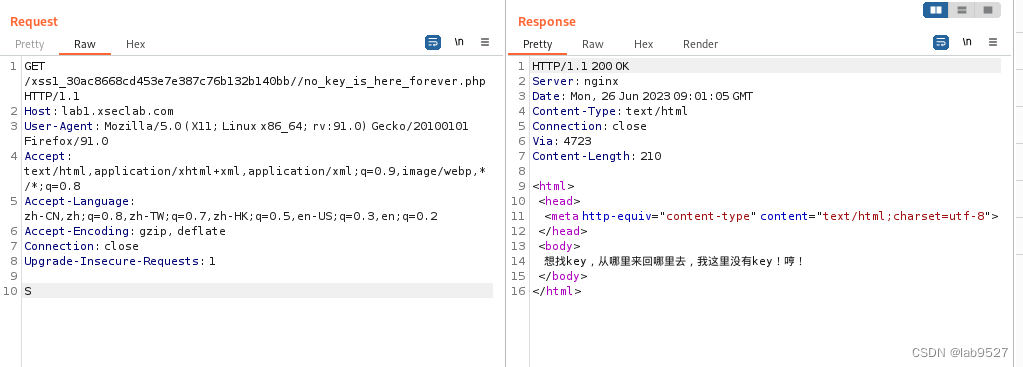Toggle word wrap icon in Request panel
1023x367 pixels.
pos(433,42)
